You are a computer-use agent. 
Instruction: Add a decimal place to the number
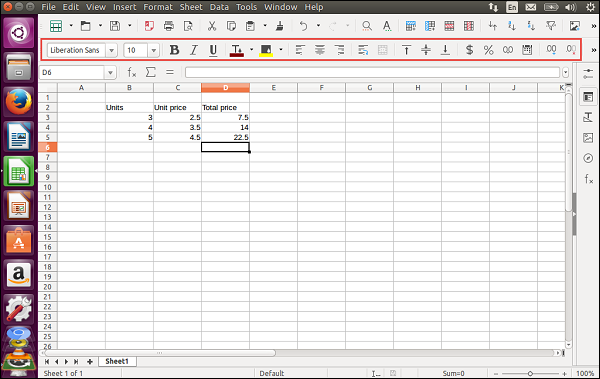(551, 50)
